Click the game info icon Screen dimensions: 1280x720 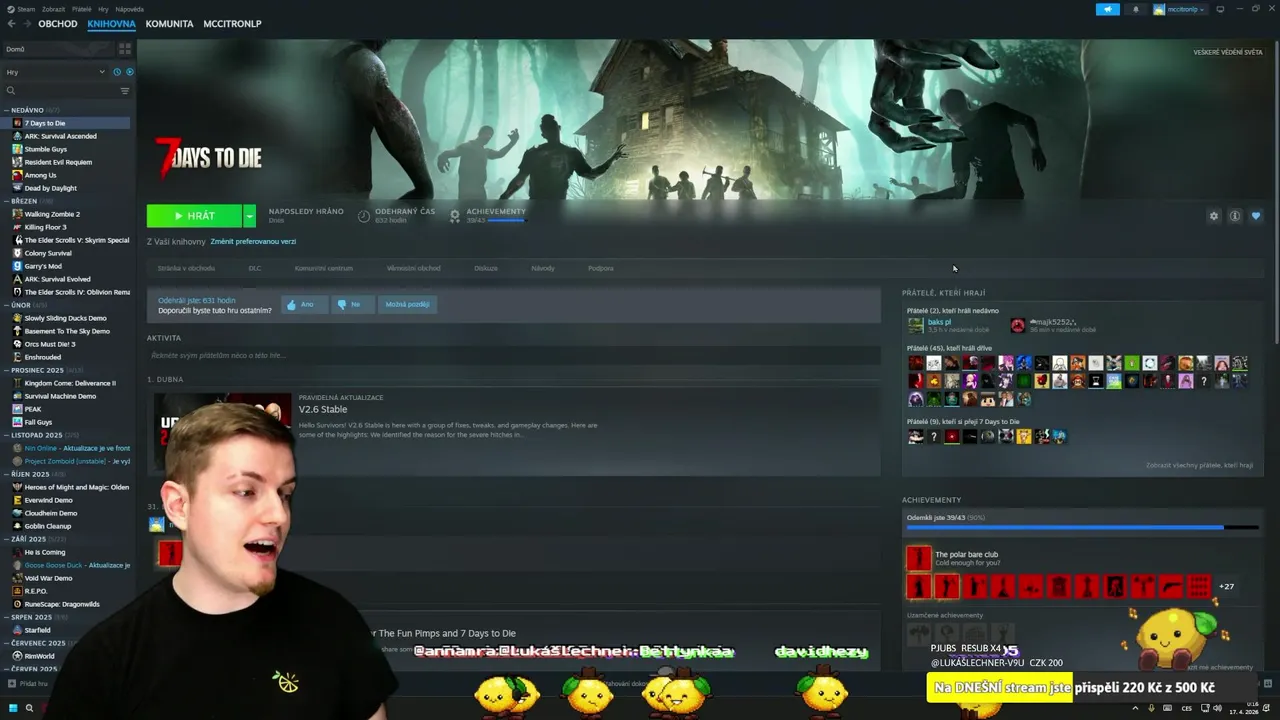click(x=1235, y=216)
